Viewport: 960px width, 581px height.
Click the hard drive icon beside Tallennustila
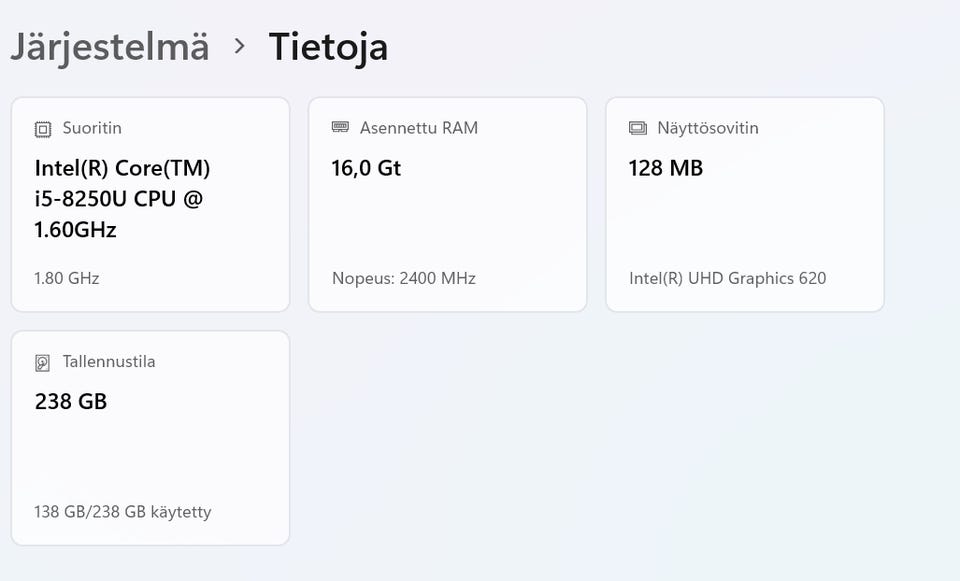coord(42,363)
